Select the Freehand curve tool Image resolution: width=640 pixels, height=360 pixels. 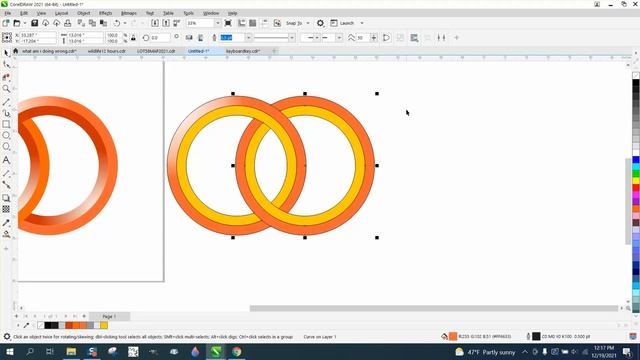[x=6, y=102]
